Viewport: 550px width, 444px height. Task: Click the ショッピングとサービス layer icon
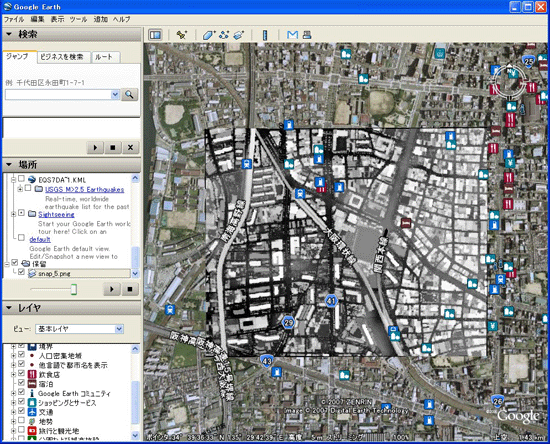(32, 403)
